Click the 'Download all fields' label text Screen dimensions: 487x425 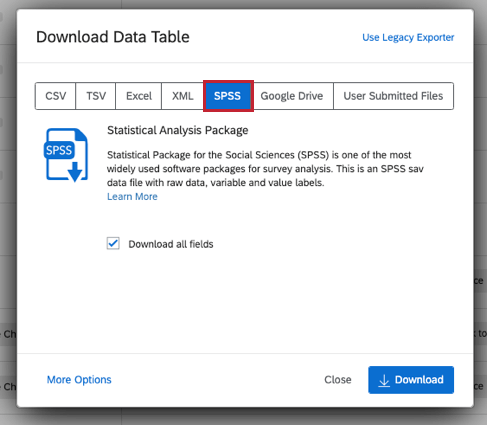[x=171, y=244]
